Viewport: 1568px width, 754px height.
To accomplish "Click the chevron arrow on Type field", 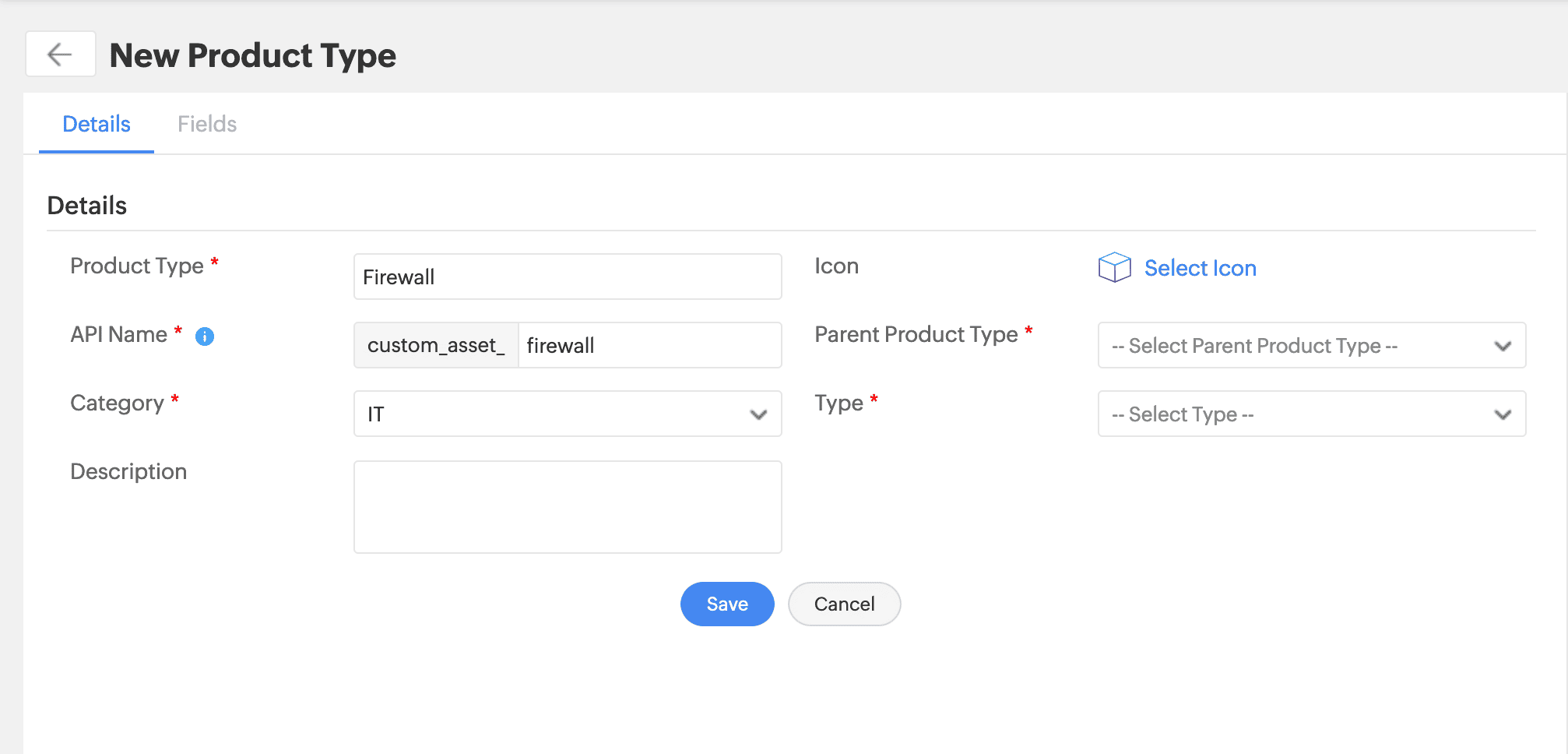I will coord(1503,414).
